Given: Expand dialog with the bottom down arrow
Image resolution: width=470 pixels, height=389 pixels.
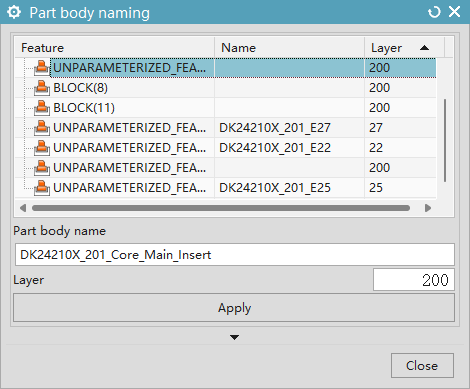Looking at the screenshot, I should coord(234,337).
